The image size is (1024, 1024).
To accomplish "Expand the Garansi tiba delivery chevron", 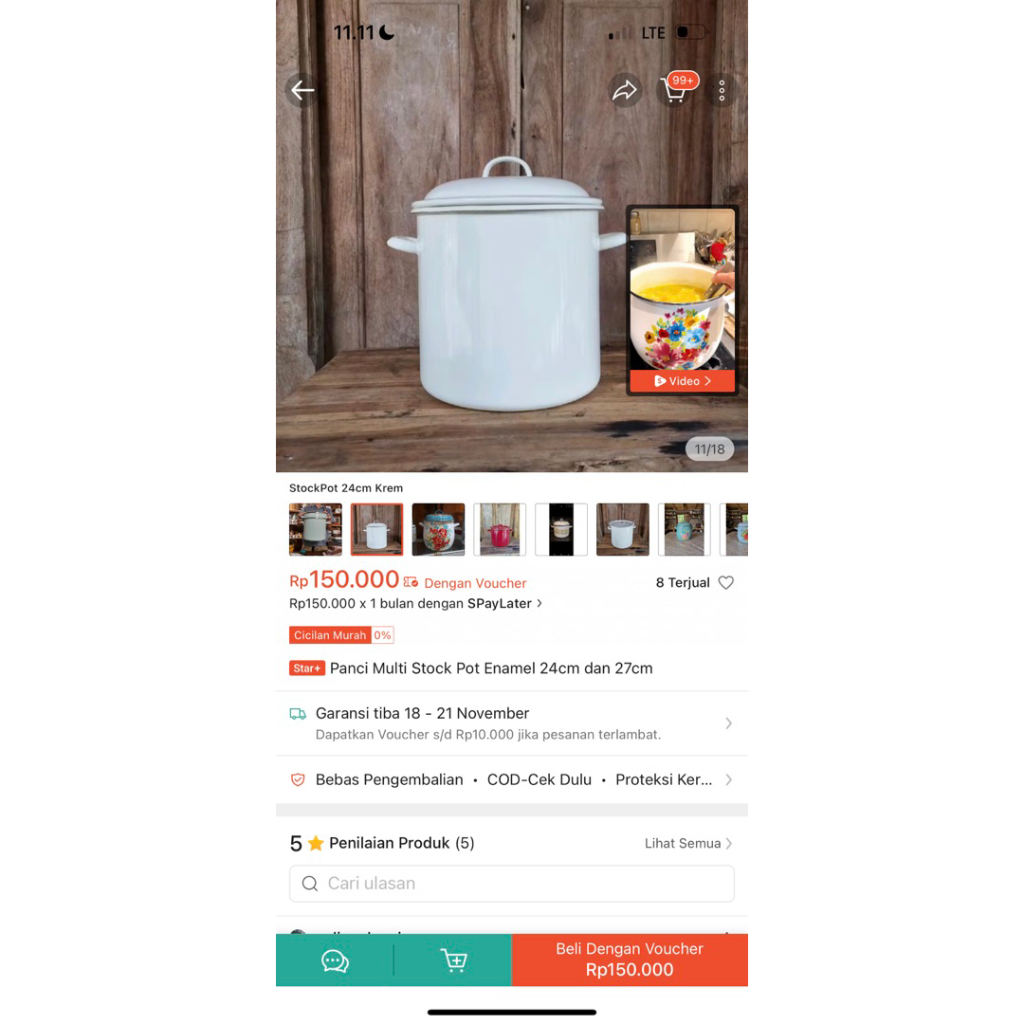I will [728, 723].
